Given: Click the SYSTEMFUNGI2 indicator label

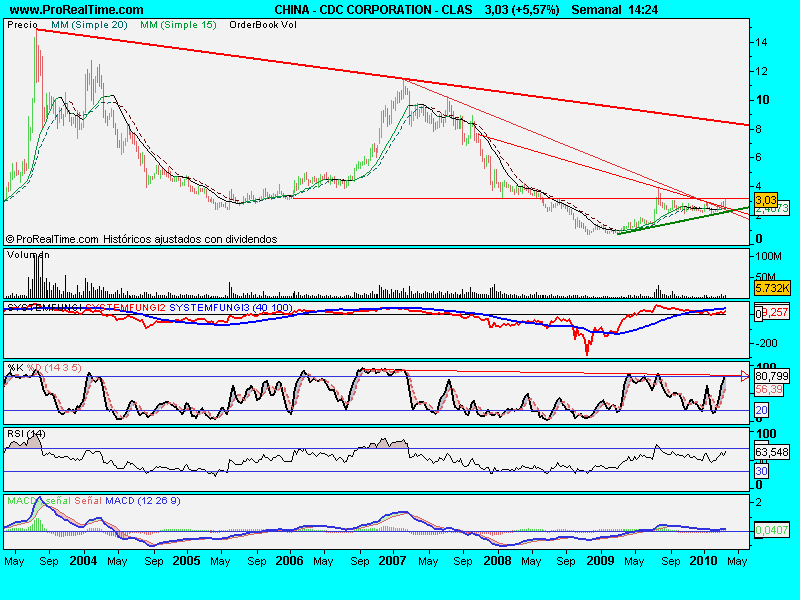Looking at the screenshot, I should [125, 308].
